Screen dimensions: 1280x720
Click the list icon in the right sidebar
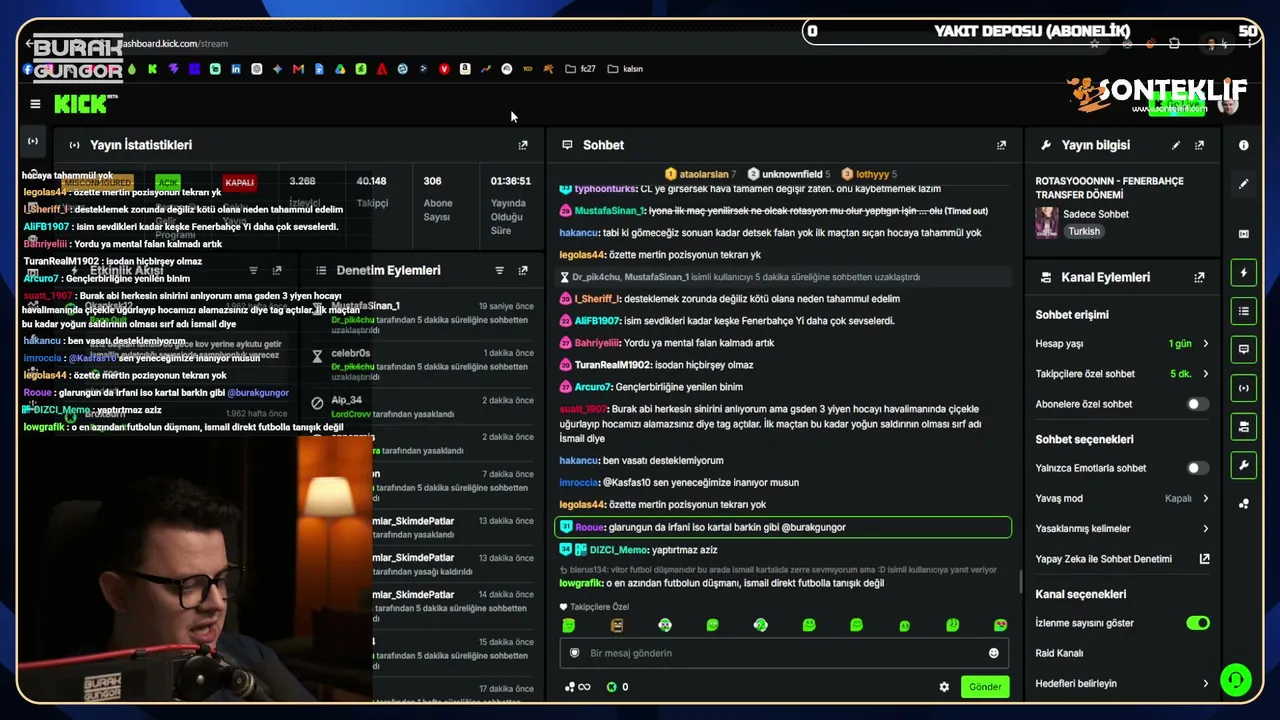1244,311
